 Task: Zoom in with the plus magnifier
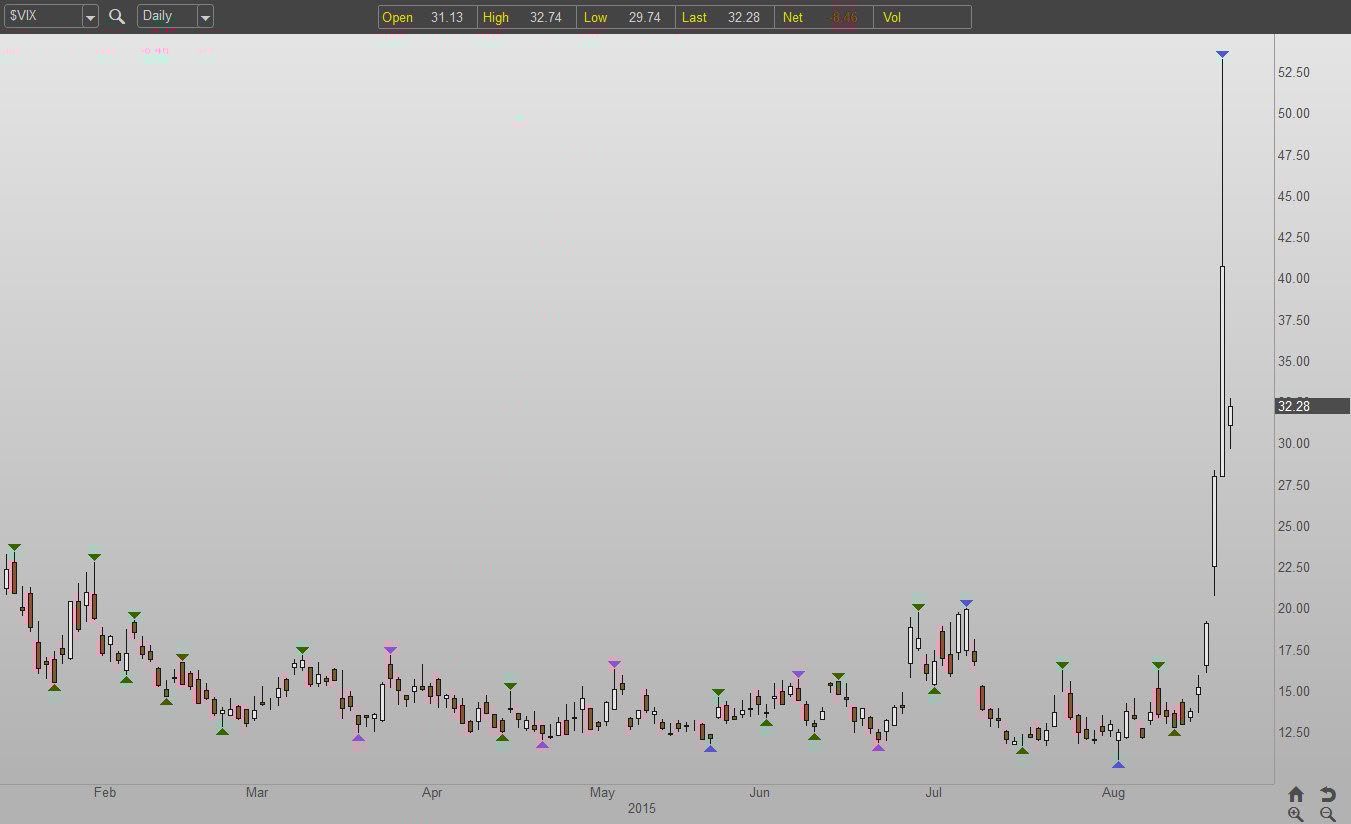click(x=1295, y=814)
